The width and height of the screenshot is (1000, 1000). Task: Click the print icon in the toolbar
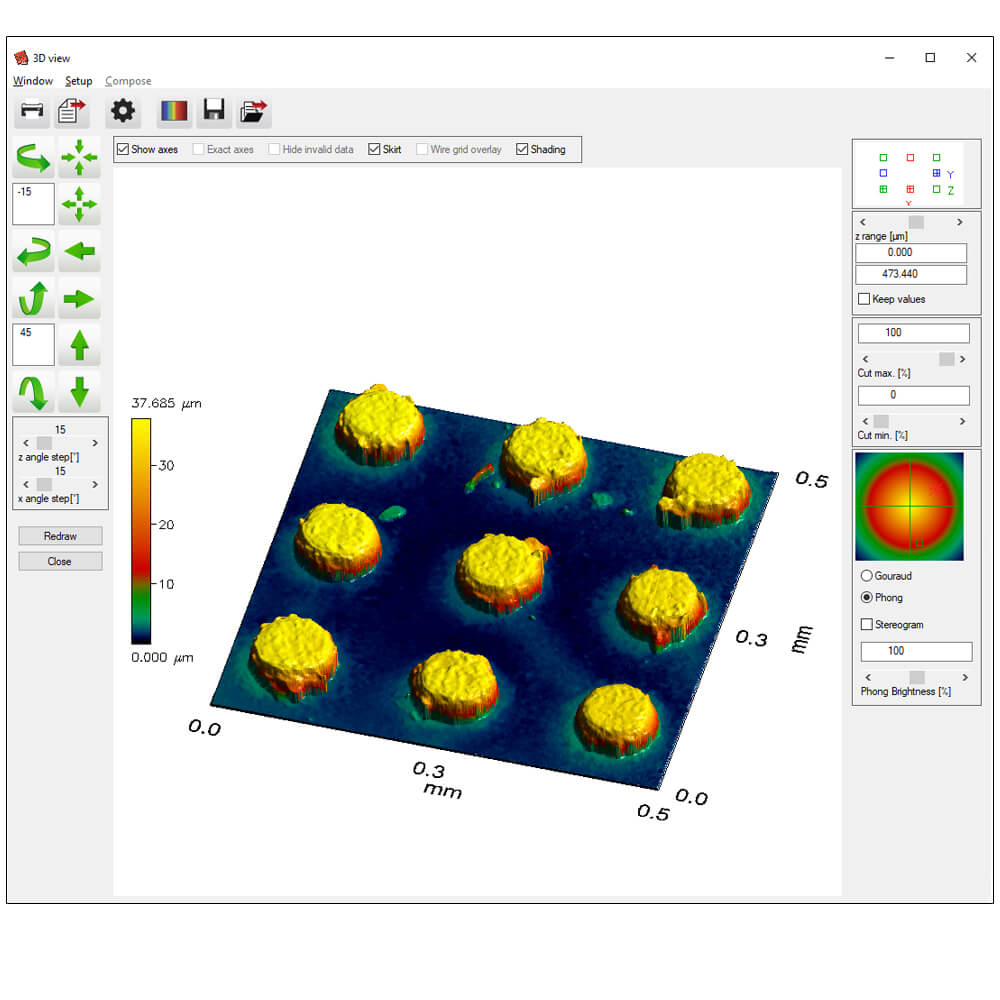(x=33, y=111)
